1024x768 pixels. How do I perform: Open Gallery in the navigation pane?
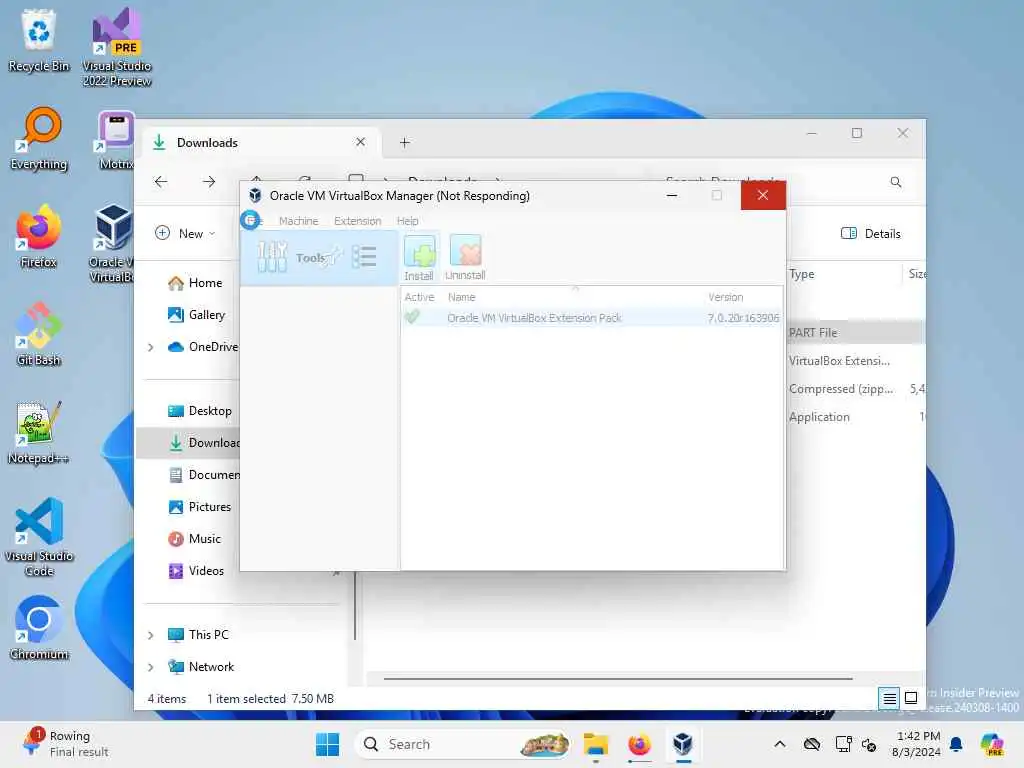coord(196,315)
